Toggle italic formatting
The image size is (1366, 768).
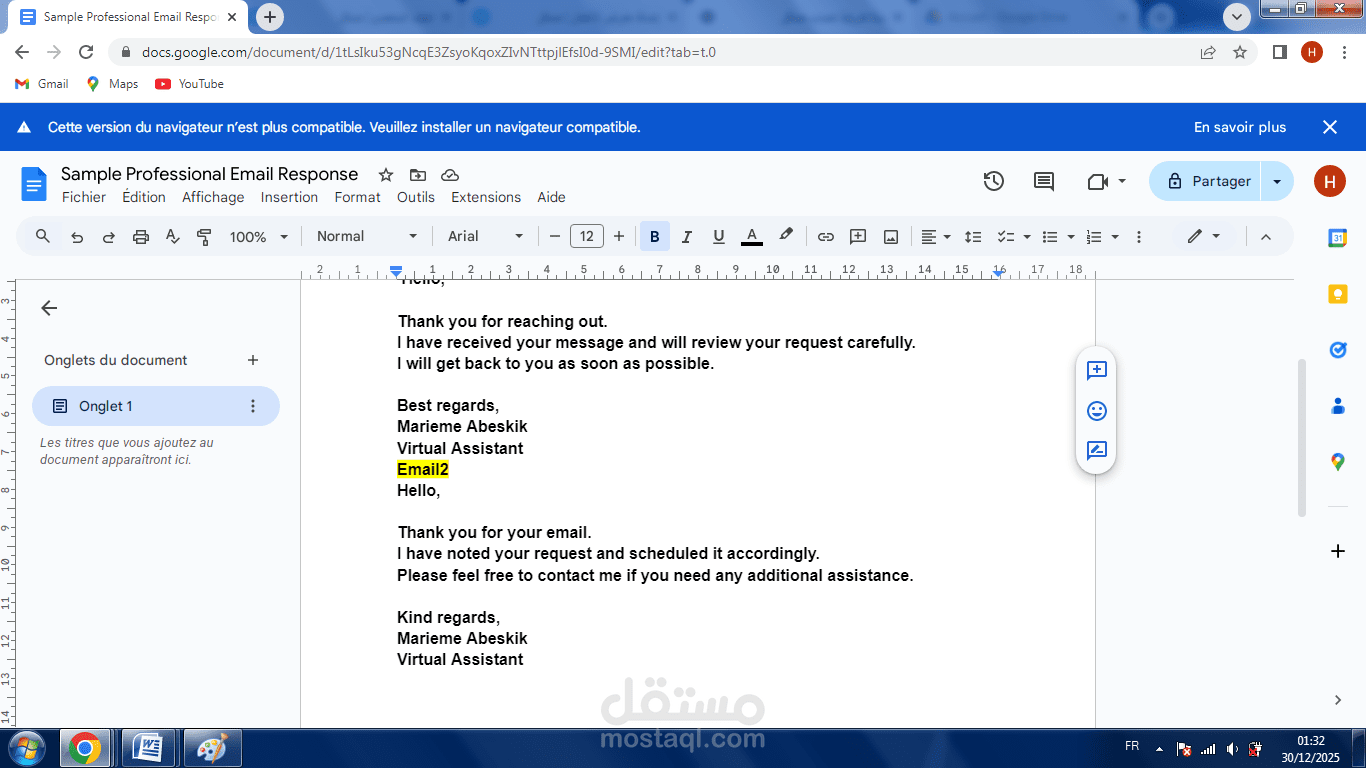(687, 237)
